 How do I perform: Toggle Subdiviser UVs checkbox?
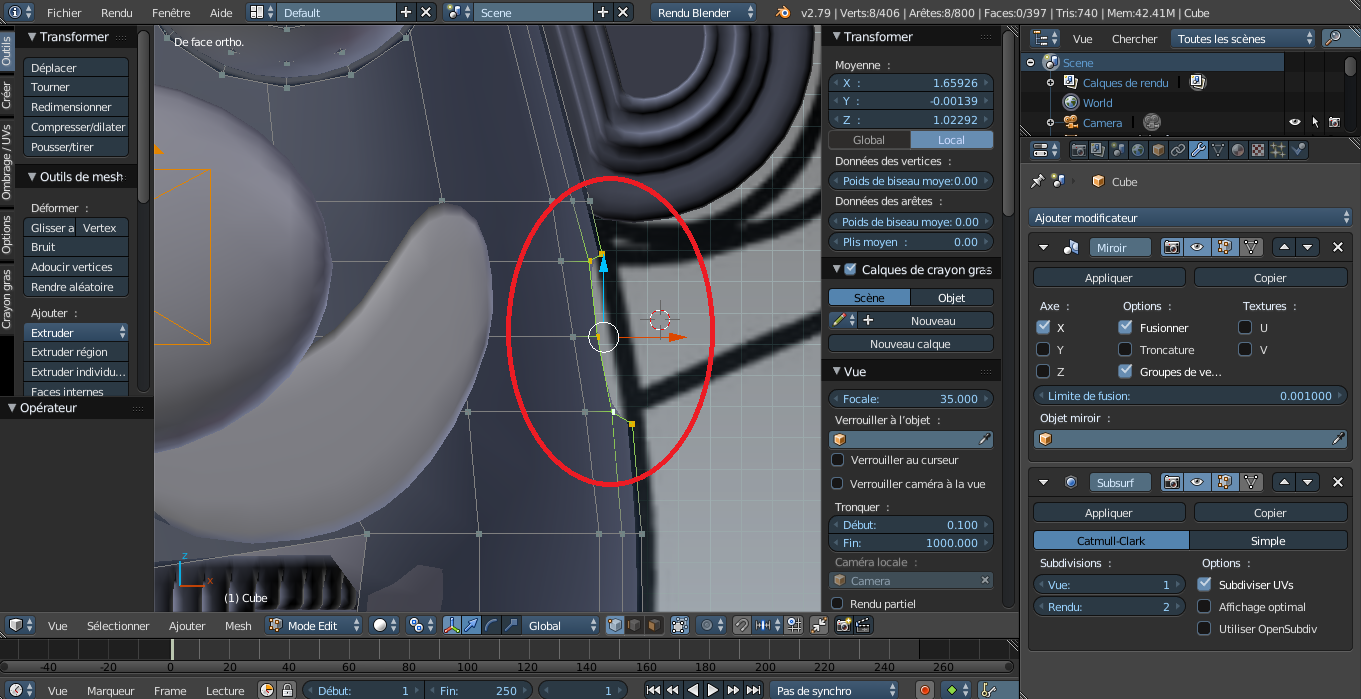click(x=1204, y=584)
